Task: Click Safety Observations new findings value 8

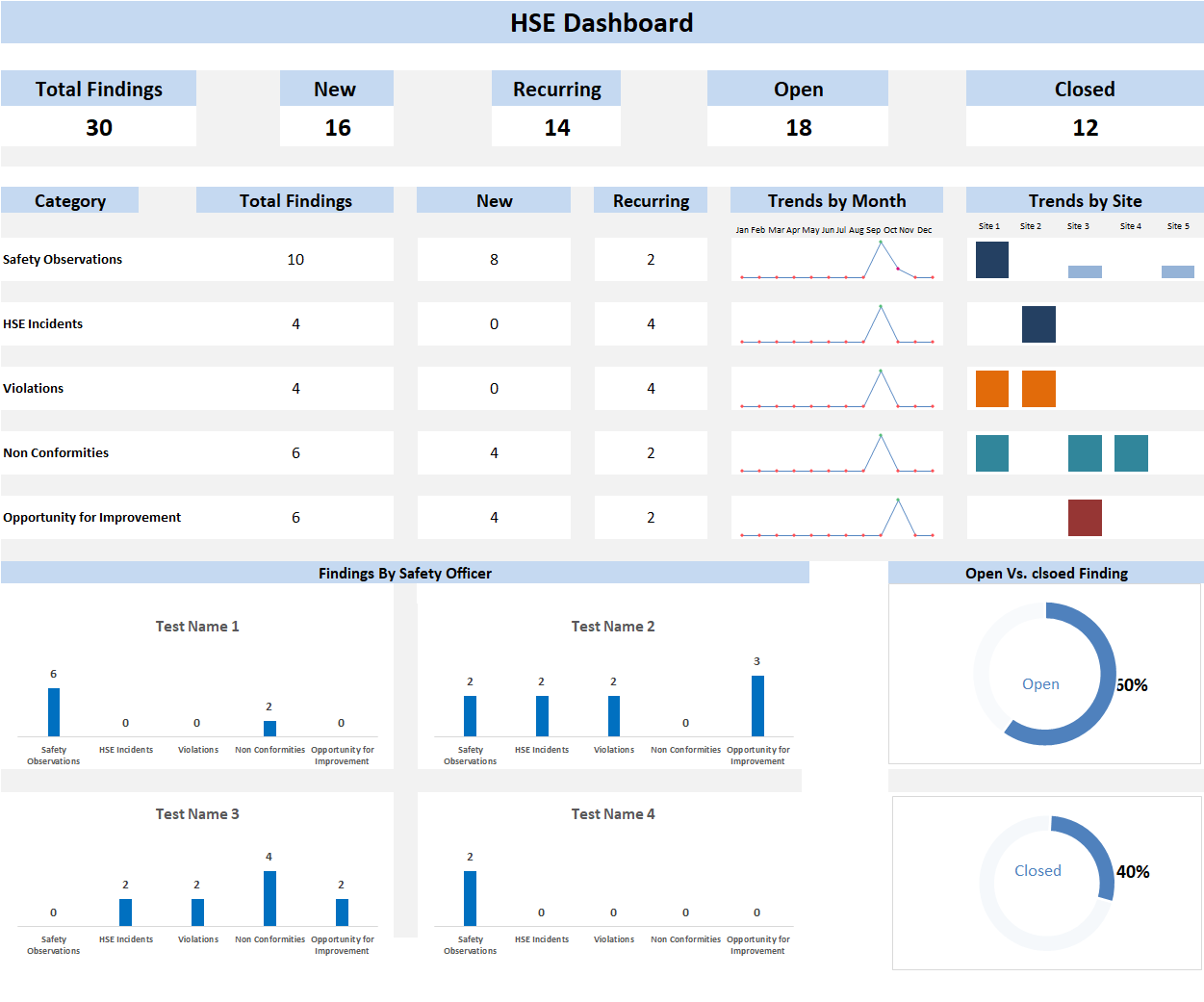Action: (x=494, y=259)
